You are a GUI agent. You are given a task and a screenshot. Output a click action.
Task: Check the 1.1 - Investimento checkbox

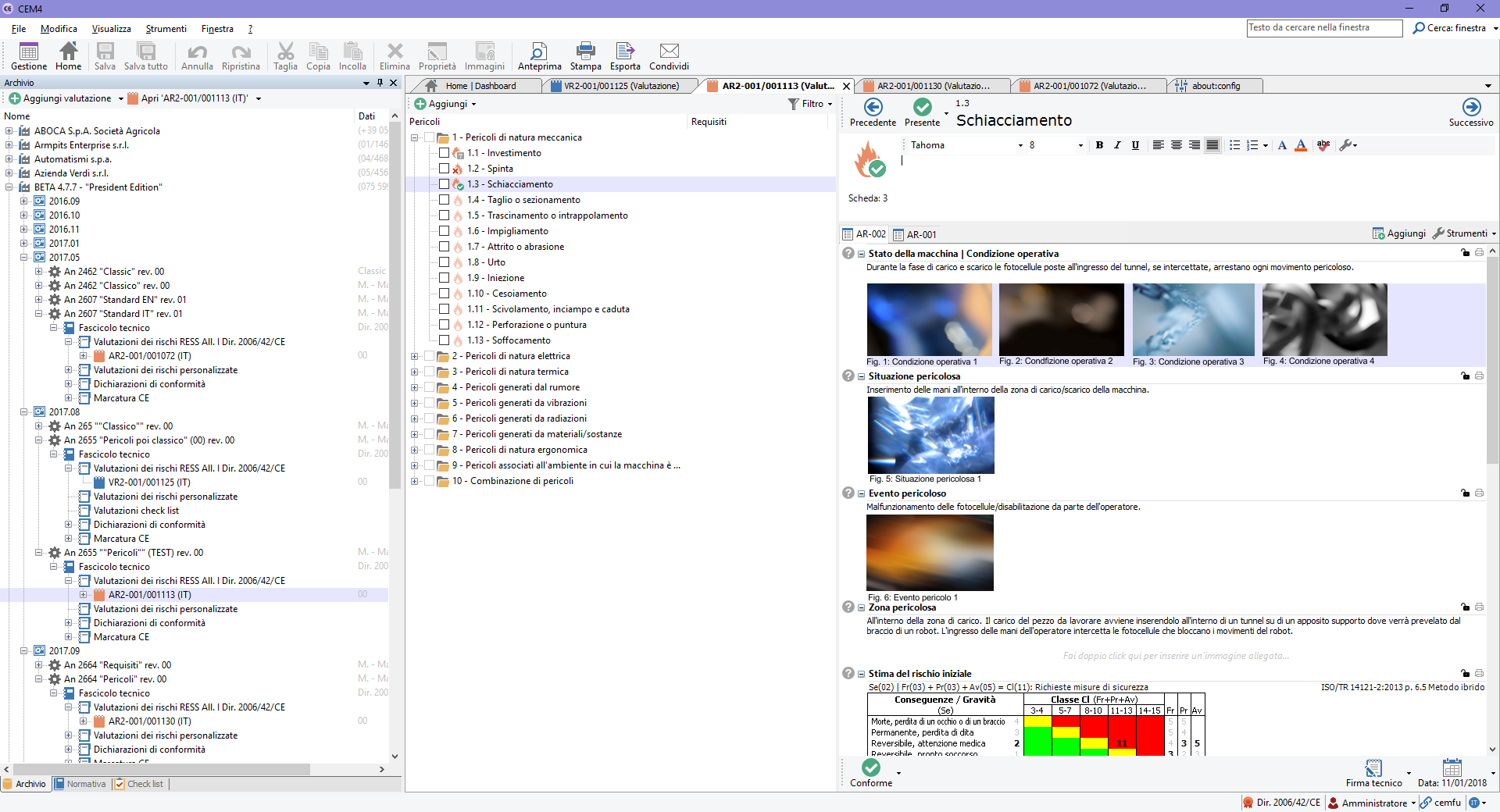tap(444, 153)
